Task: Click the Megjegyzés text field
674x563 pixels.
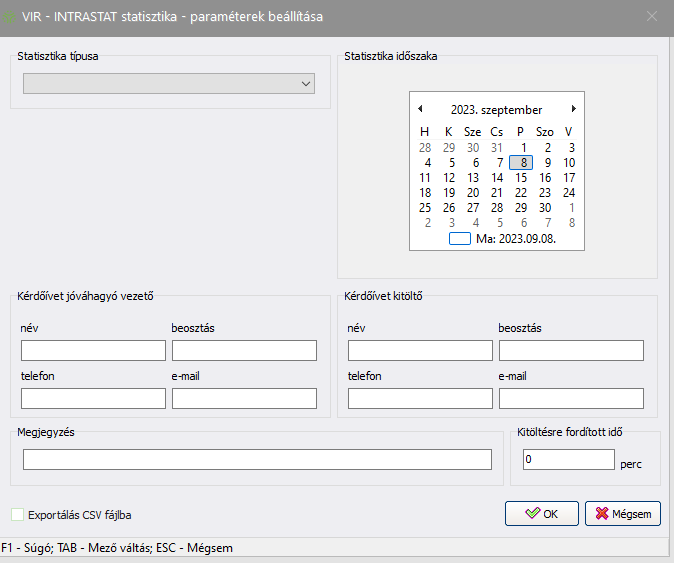Action: [x=257, y=459]
